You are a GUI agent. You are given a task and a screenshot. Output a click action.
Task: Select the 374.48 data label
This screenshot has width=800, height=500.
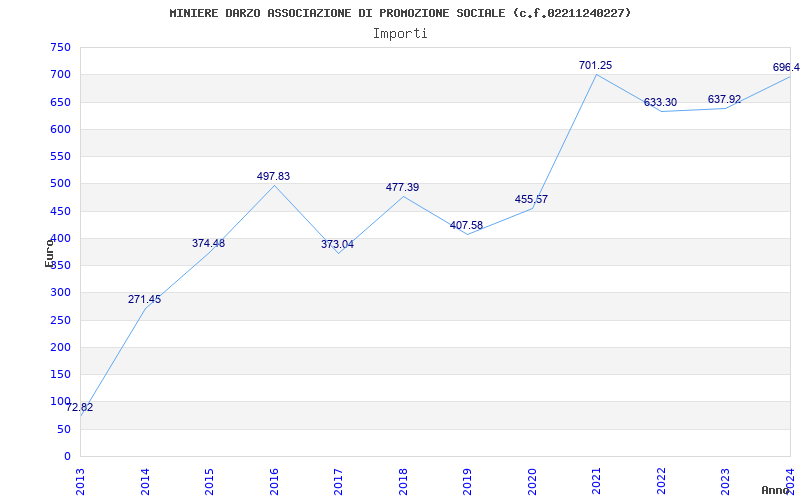208,244
